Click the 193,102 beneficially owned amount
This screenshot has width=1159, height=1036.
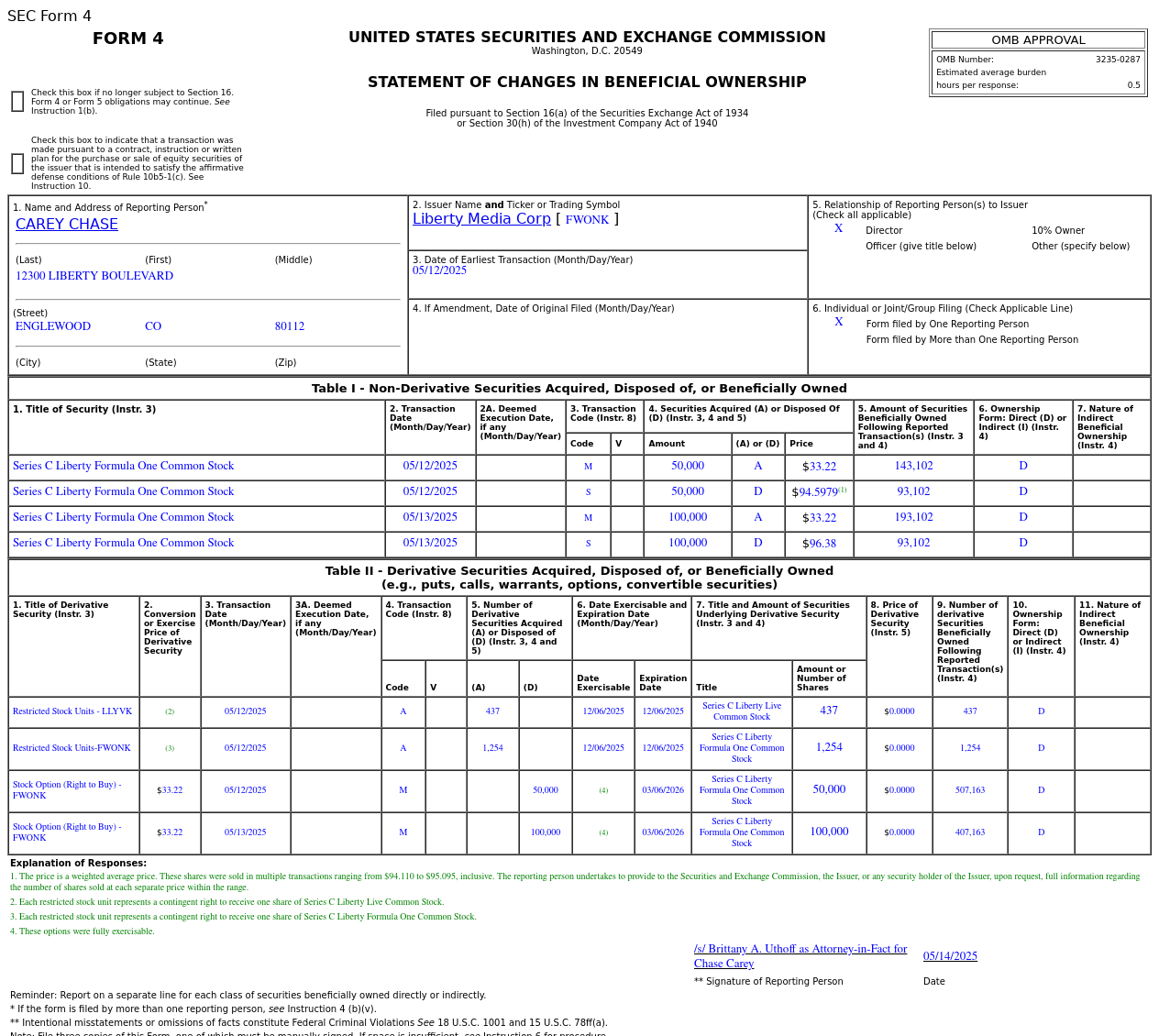tap(913, 517)
